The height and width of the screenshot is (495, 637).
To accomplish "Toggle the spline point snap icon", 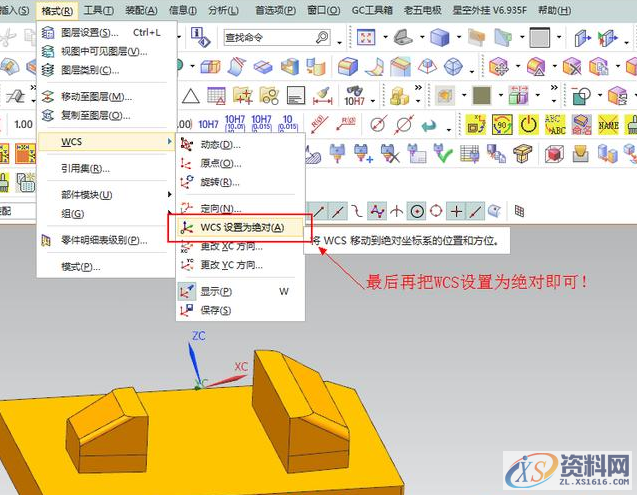I will tap(377, 211).
